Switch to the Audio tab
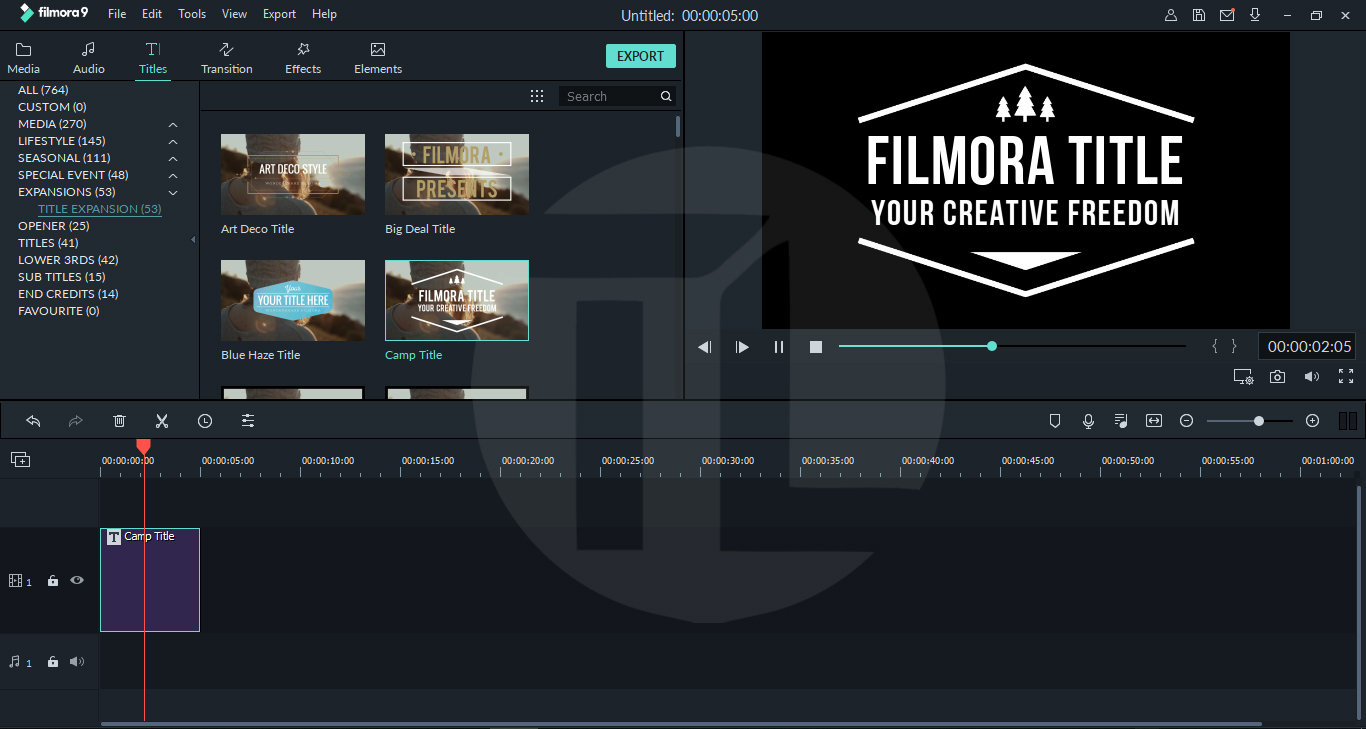The height and width of the screenshot is (729, 1366). click(x=89, y=58)
